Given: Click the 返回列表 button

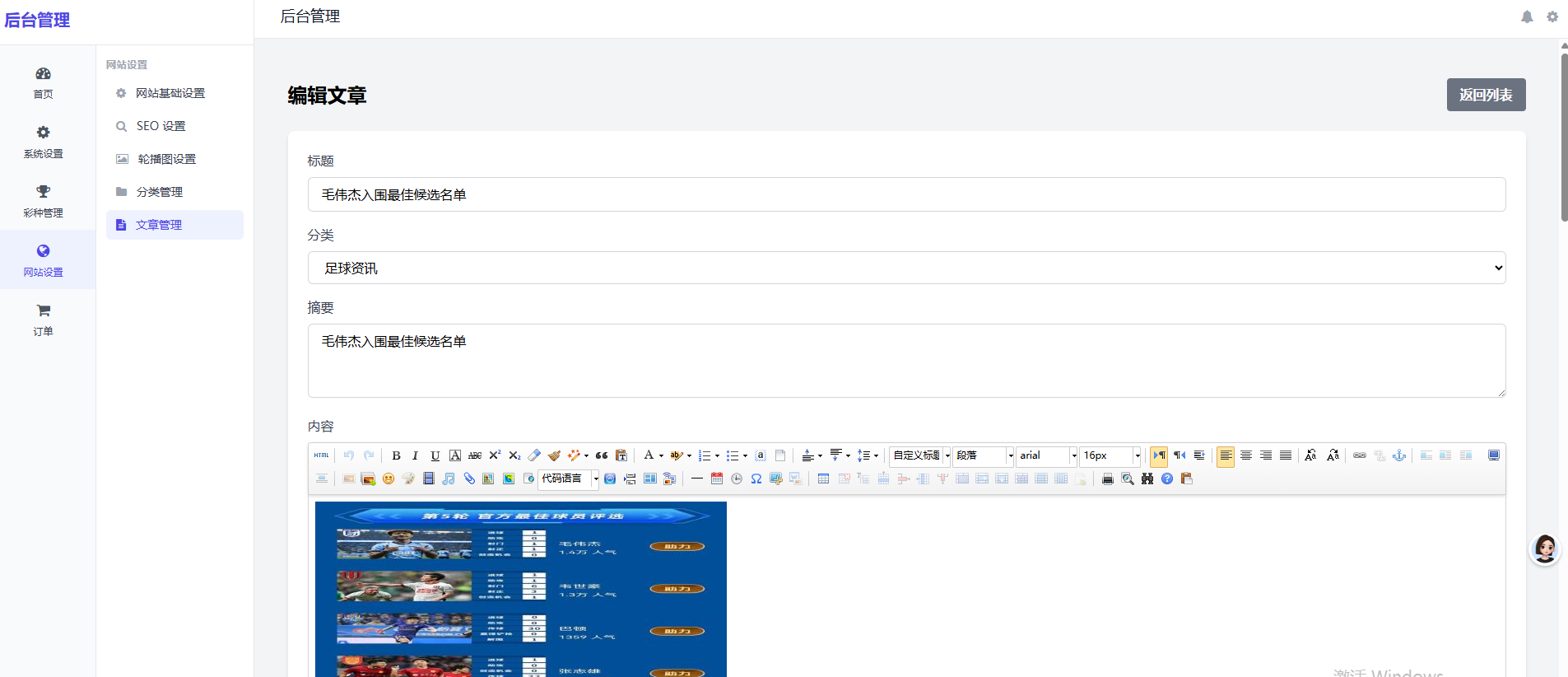Looking at the screenshot, I should (x=1486, y=95).
